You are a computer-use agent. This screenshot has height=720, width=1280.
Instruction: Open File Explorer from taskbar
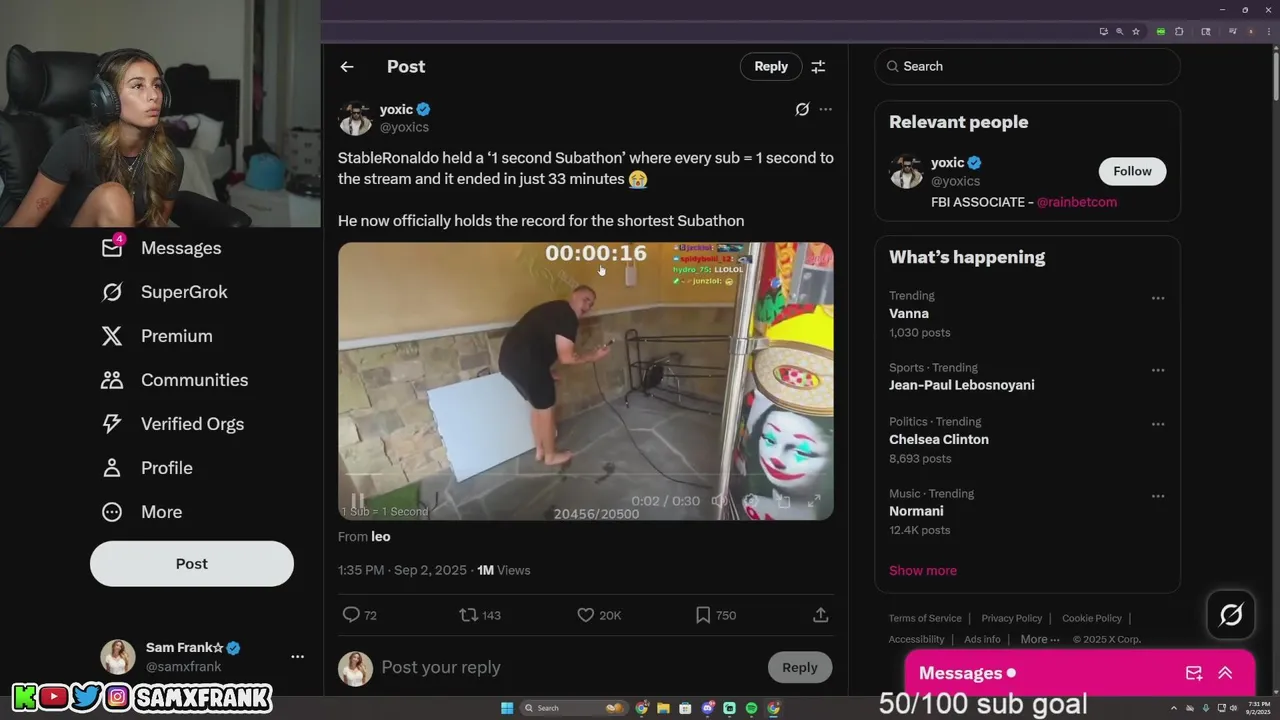tap(663, 708)
